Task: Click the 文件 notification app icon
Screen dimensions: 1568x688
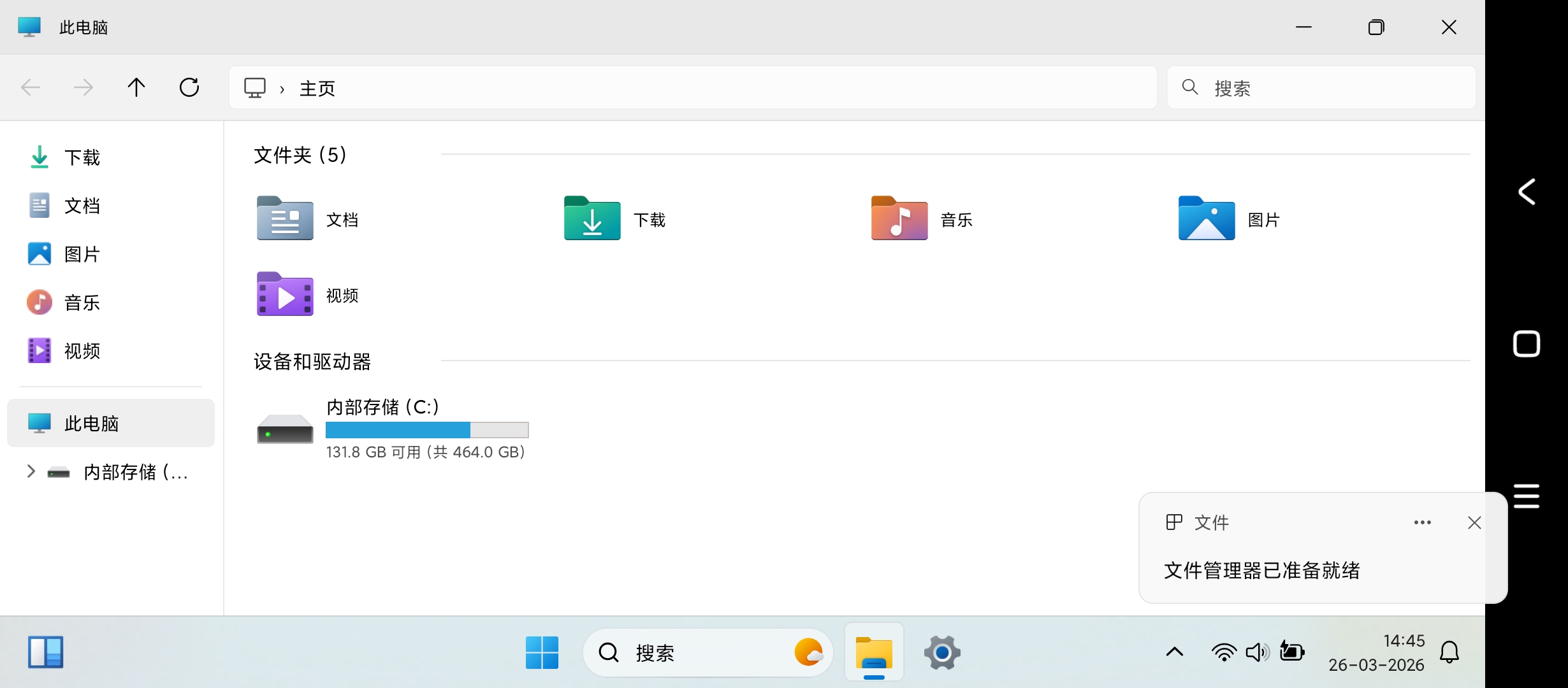Action: point(1174,522)
